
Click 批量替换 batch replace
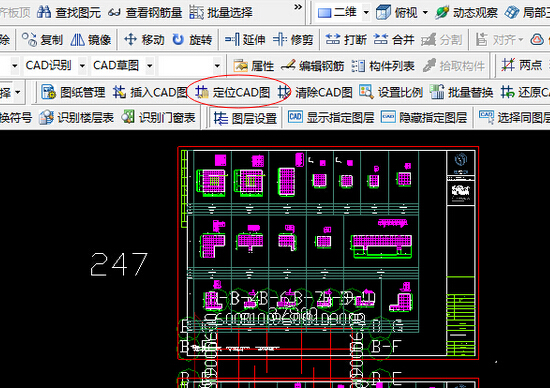pyautogui.click(x=461, y=92)
